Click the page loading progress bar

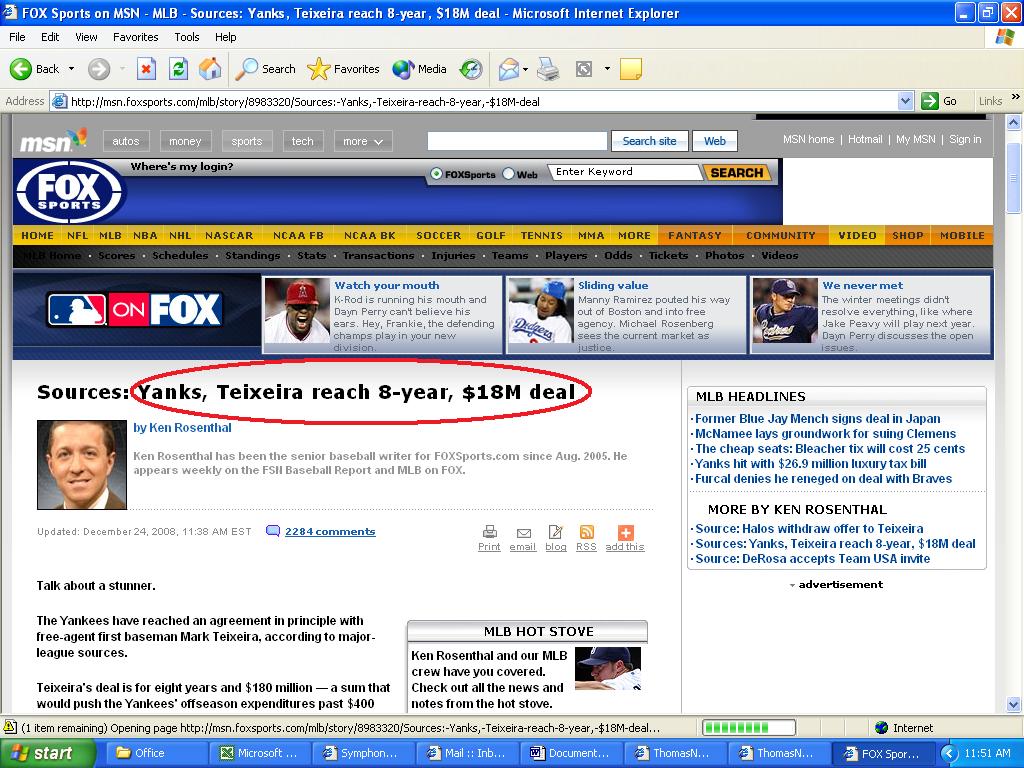point(748,728)
